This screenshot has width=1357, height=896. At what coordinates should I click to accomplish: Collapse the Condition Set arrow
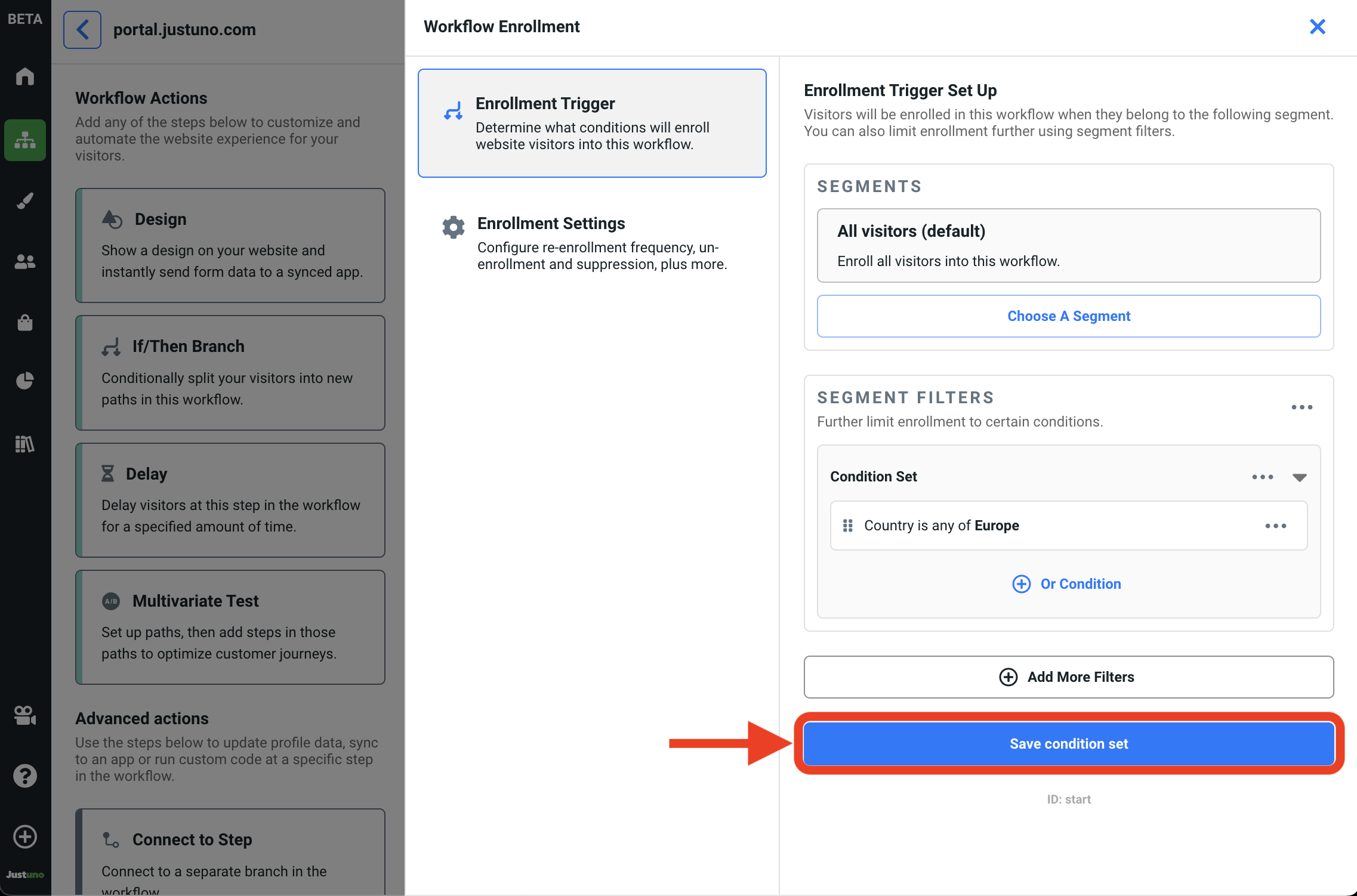click(1299, 477)
